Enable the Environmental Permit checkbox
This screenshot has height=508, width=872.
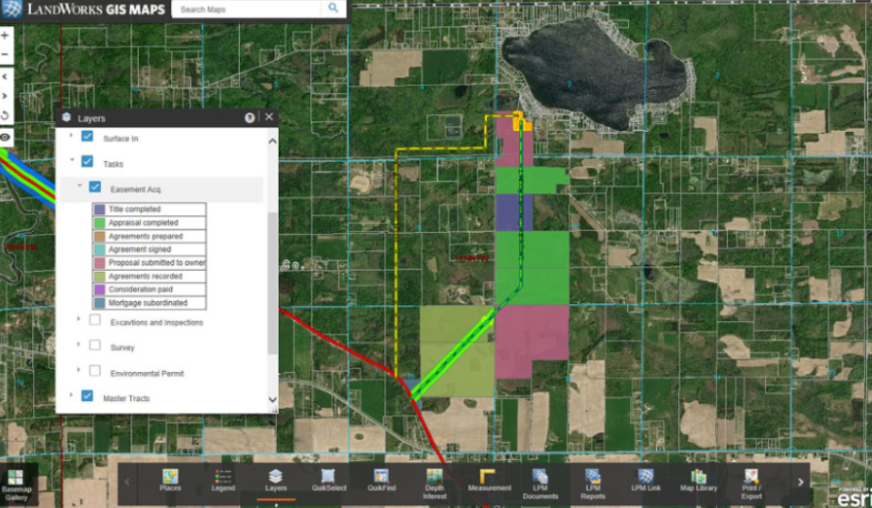(x=95, y=371)
